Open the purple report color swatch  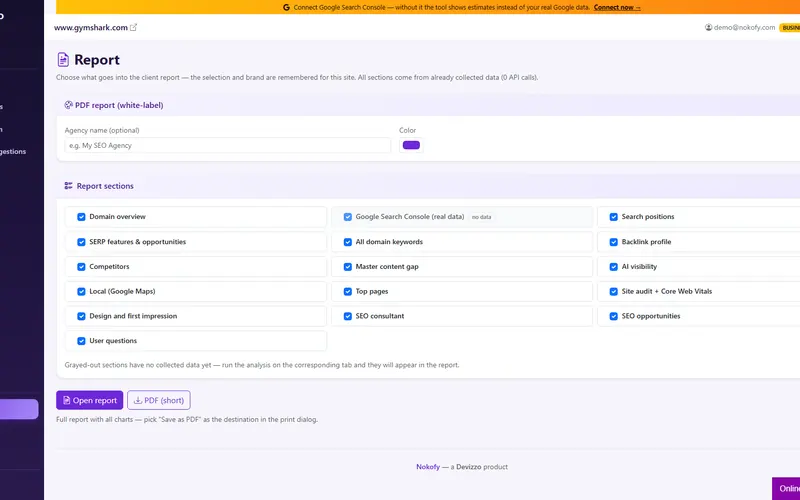(x=411, y=145)
